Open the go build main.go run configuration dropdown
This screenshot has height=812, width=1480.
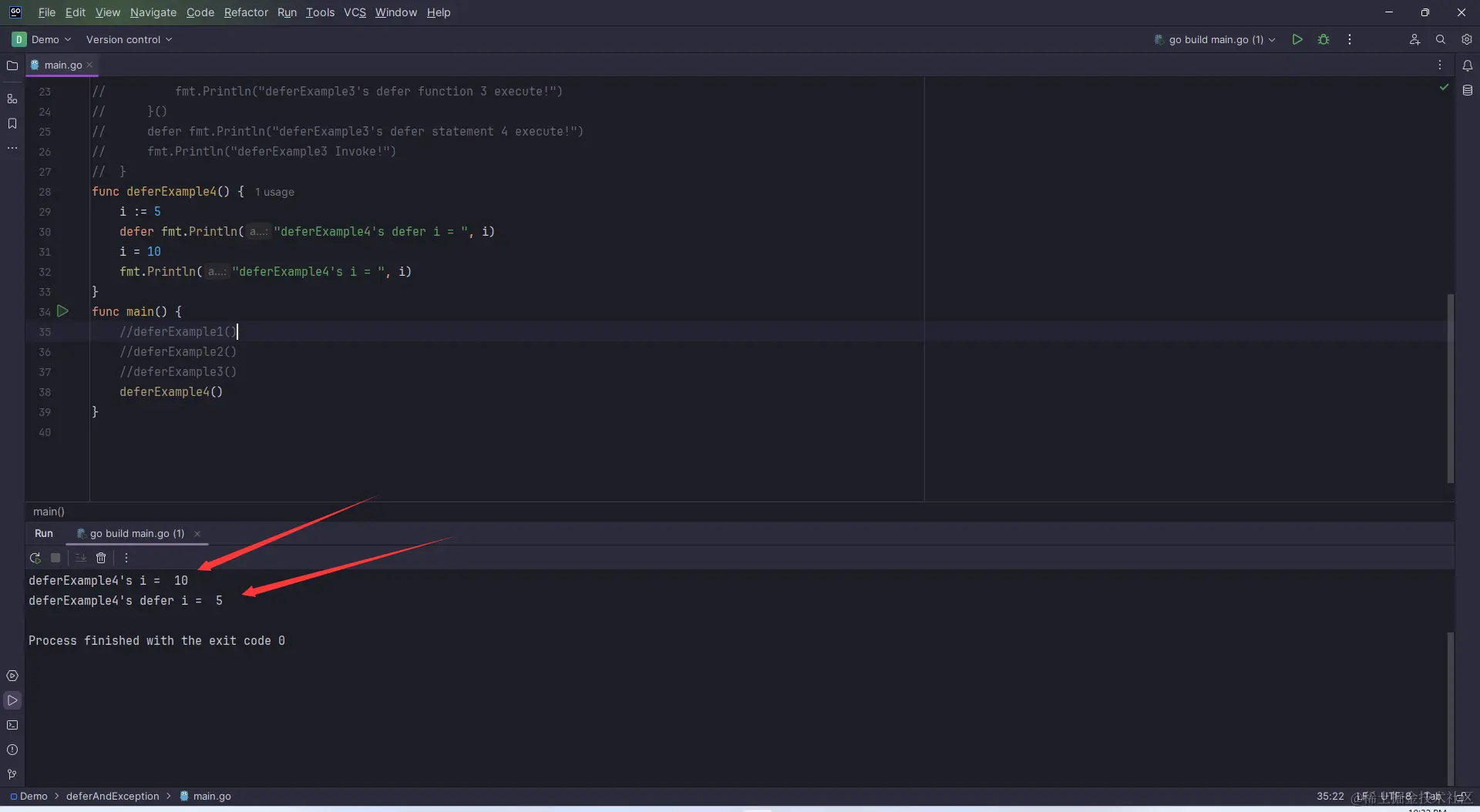pyautogui.click(x=1215, y=39)
